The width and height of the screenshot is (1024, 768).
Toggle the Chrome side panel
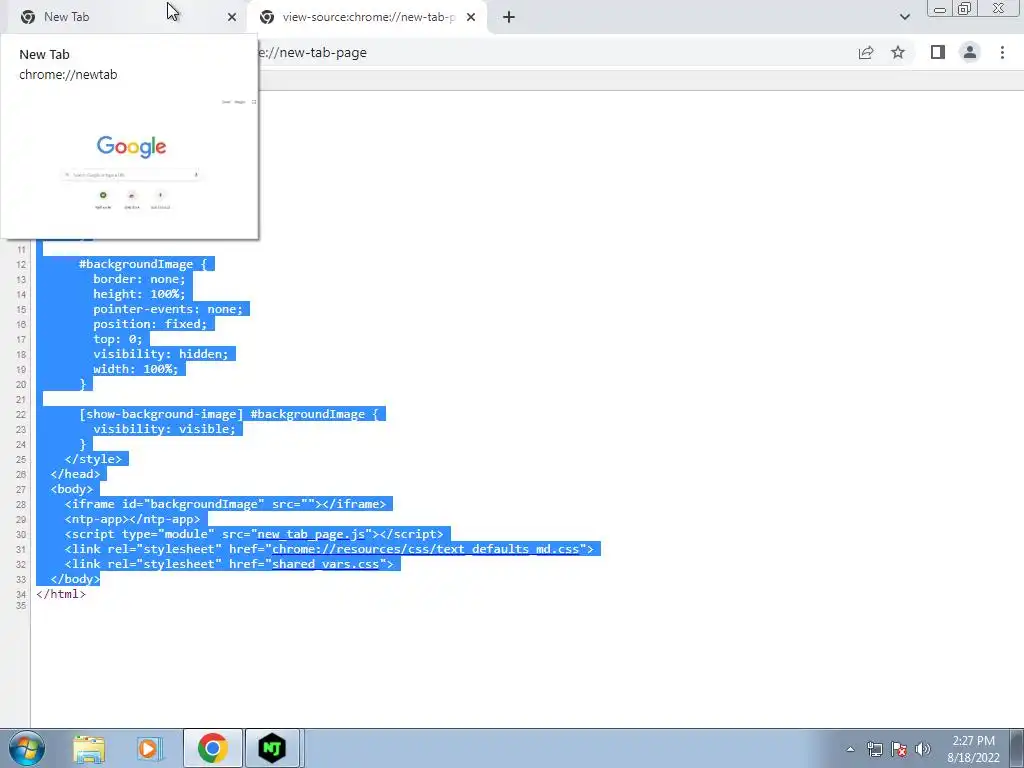point(938,52)
